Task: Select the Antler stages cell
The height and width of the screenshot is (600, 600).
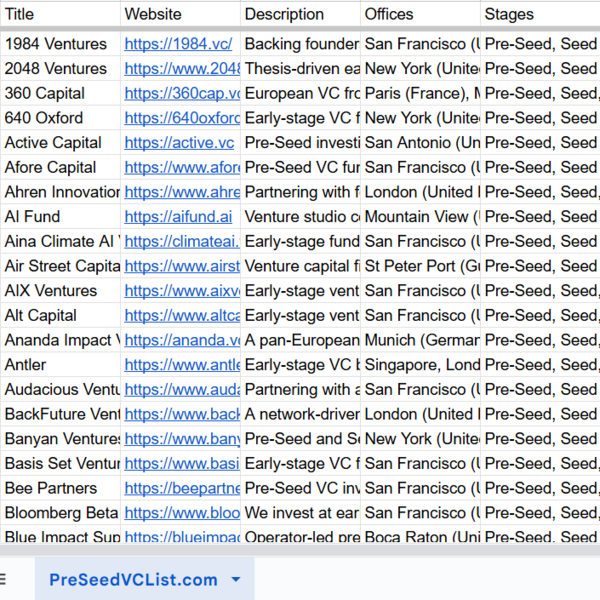Action: [540, 365]
